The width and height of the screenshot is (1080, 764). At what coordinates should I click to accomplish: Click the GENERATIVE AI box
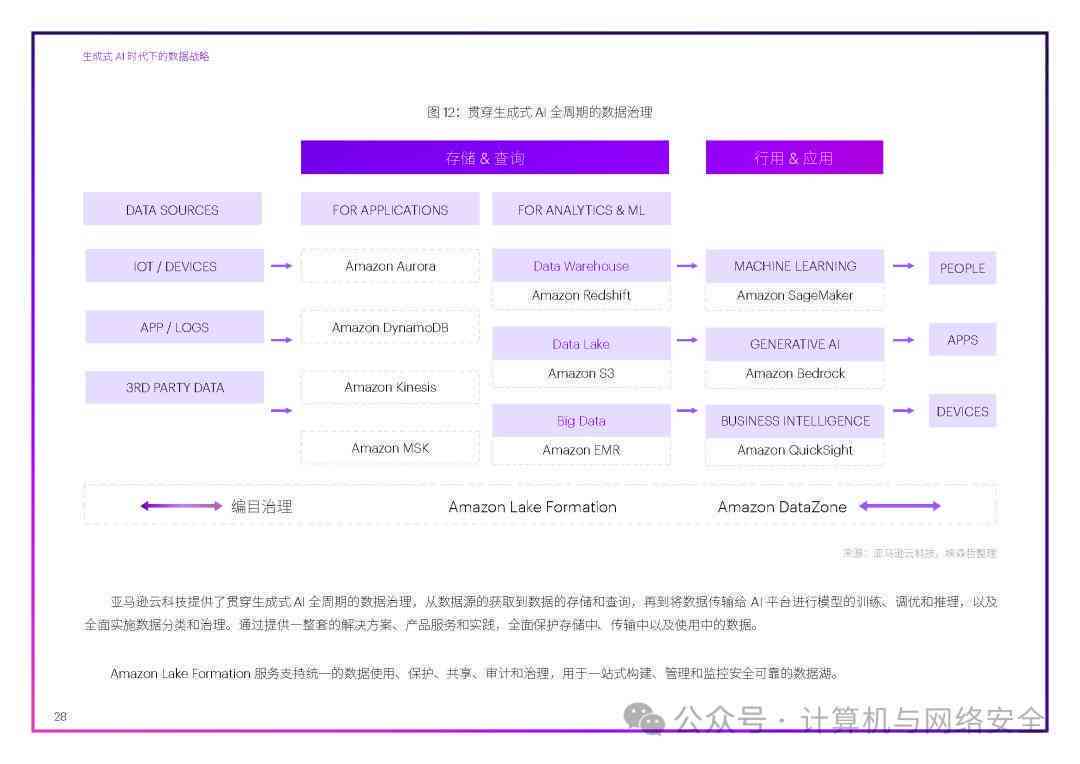pyautogui.click(x=795, y=344)
